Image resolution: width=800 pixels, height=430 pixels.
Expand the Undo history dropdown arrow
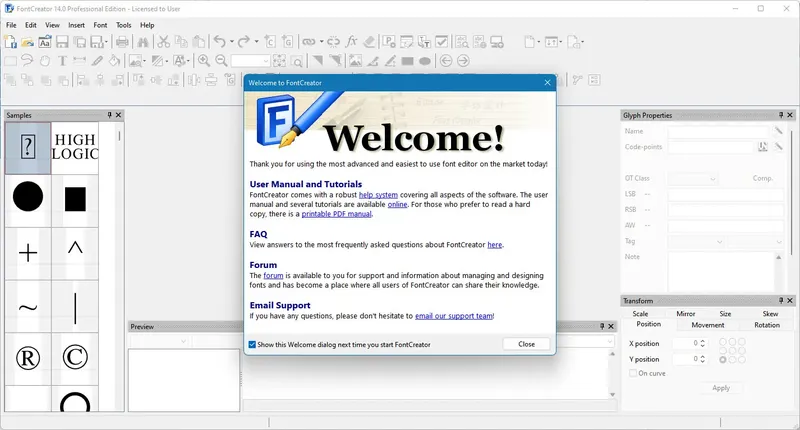[232, 42]
